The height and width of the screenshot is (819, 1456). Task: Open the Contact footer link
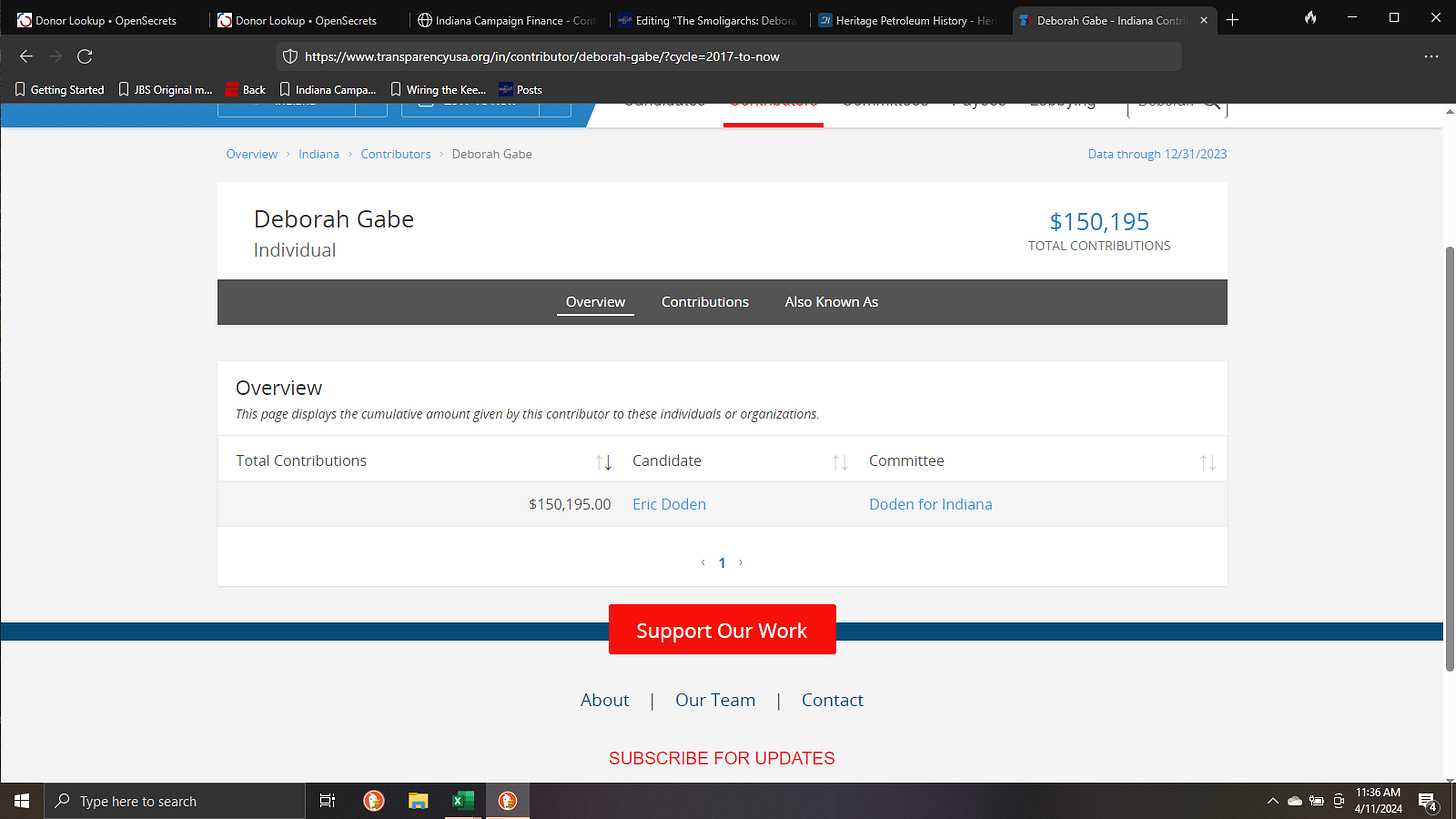point(832,700)
